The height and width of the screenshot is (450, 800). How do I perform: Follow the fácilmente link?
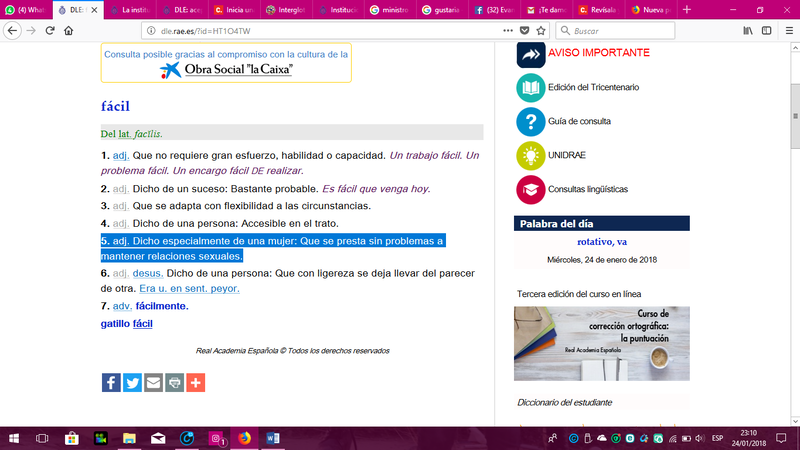161,306
